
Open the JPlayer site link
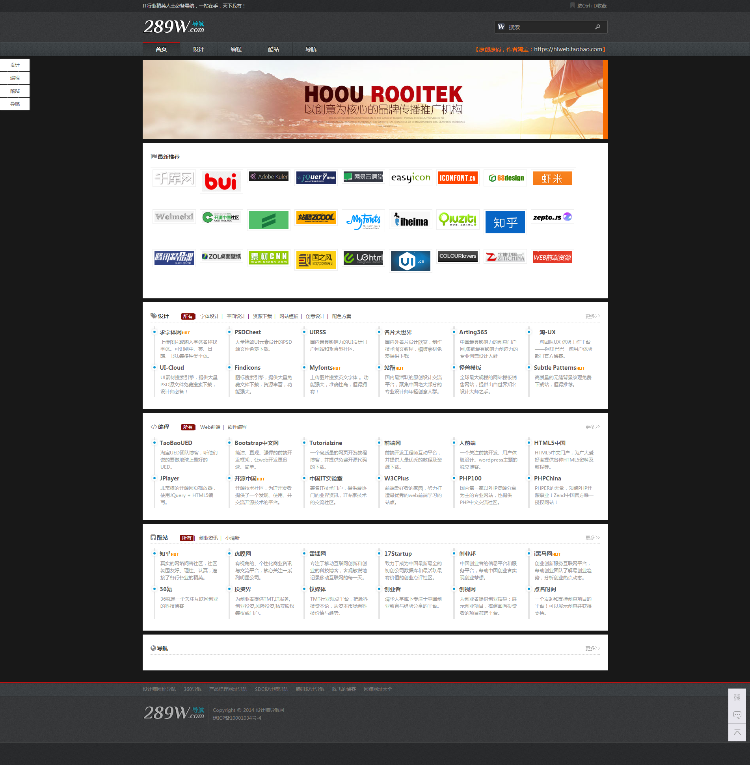tap(169, 479)
